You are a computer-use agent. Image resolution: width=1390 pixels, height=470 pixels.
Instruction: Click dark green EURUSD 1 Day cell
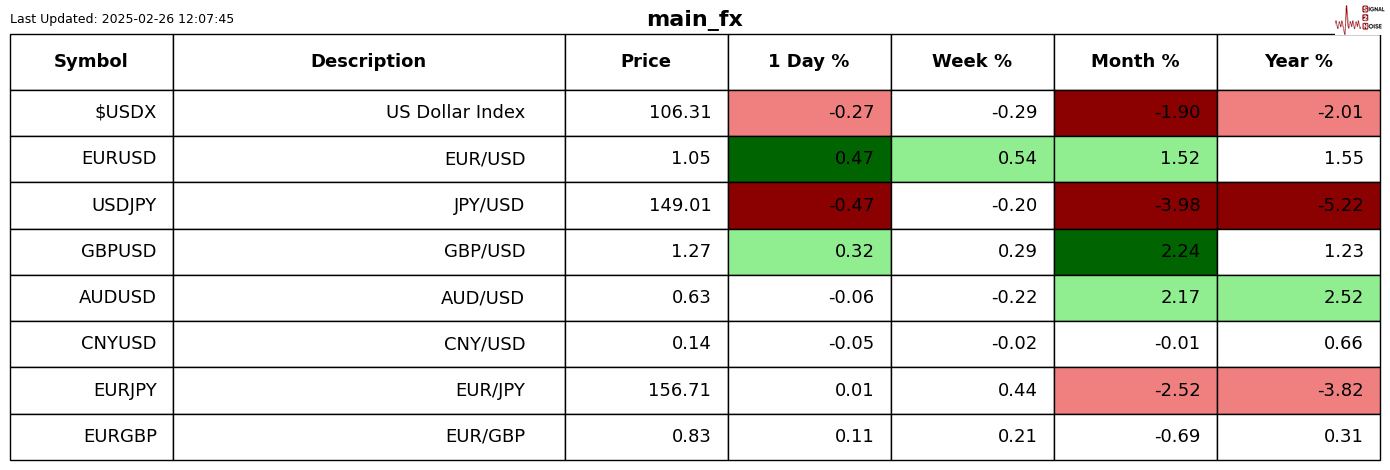(809, 159)
